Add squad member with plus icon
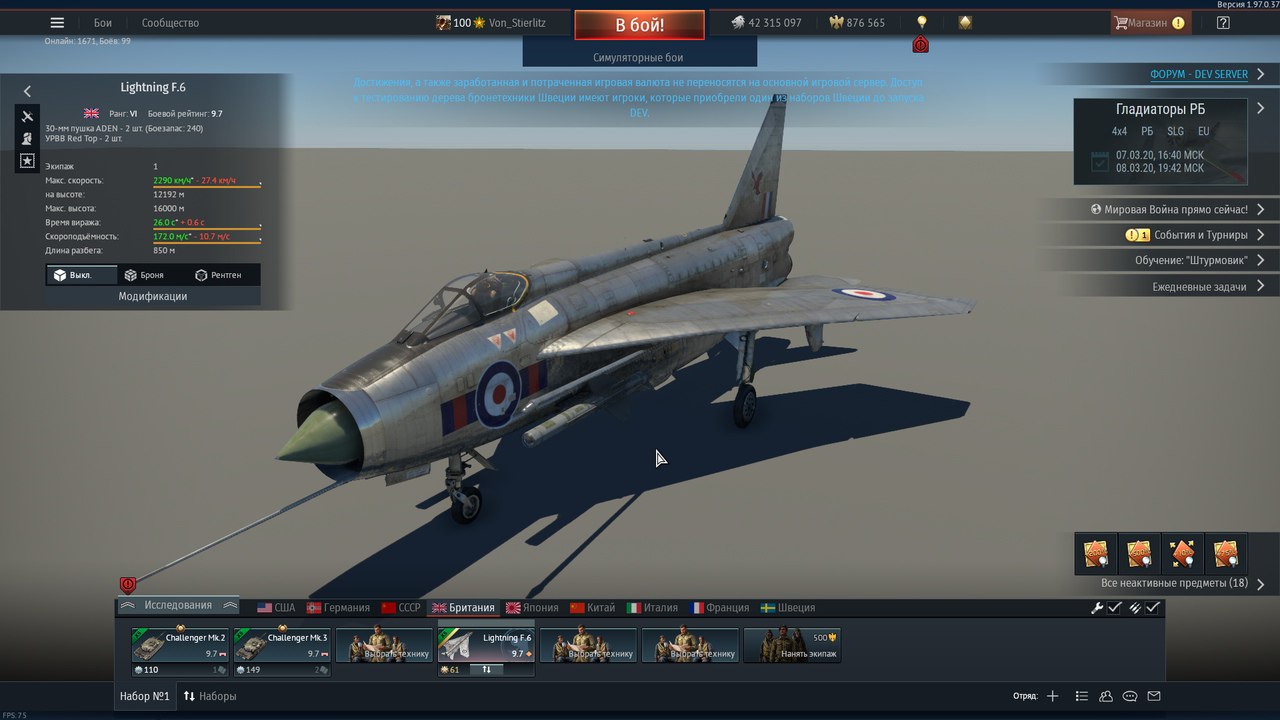 click(1052, 696)
